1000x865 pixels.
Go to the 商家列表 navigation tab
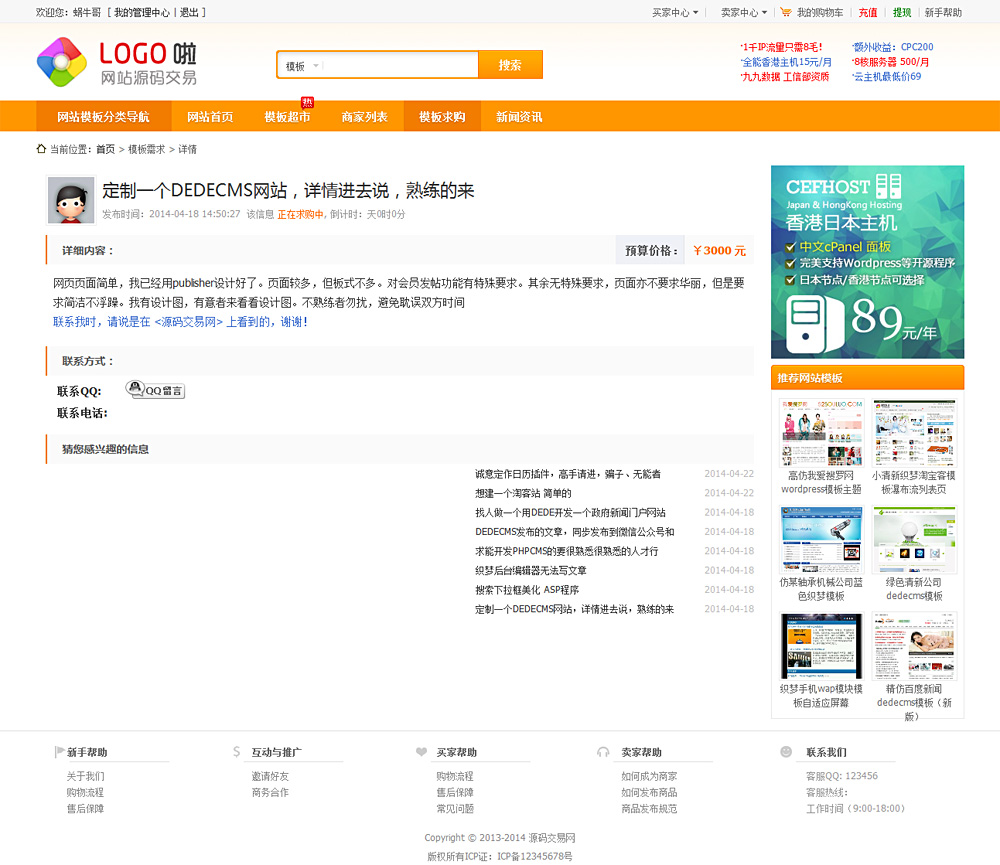click(x=364, y=117)
